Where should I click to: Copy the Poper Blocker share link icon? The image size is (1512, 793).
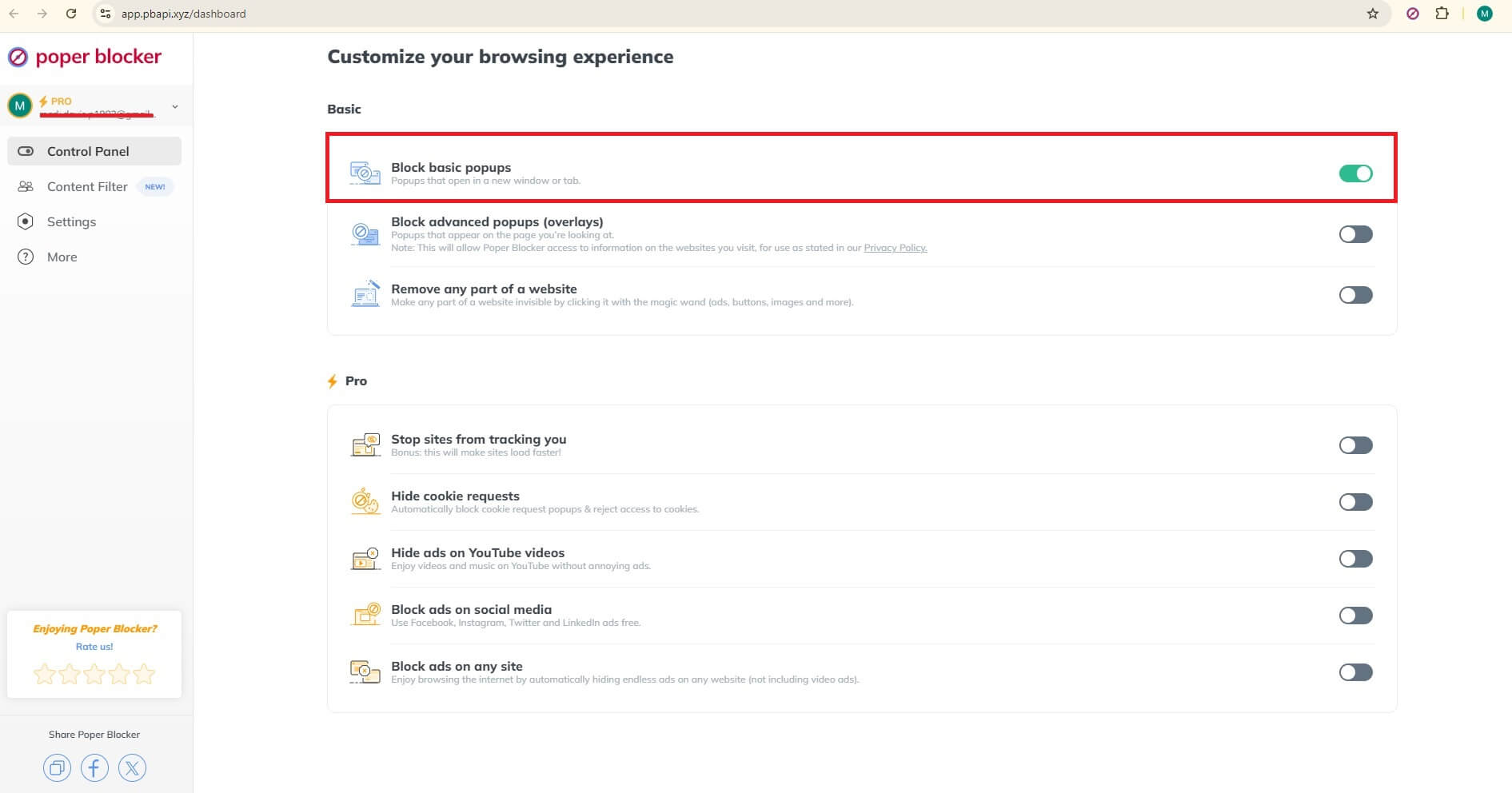click(x=57, y=768)
